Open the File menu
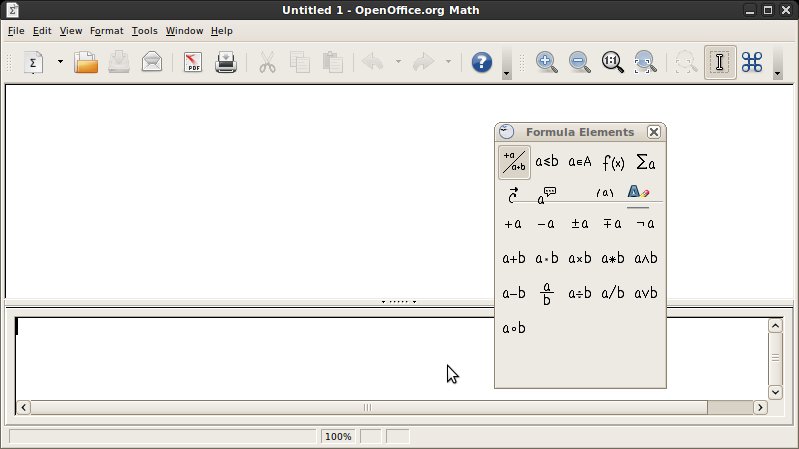 [16, 31]
